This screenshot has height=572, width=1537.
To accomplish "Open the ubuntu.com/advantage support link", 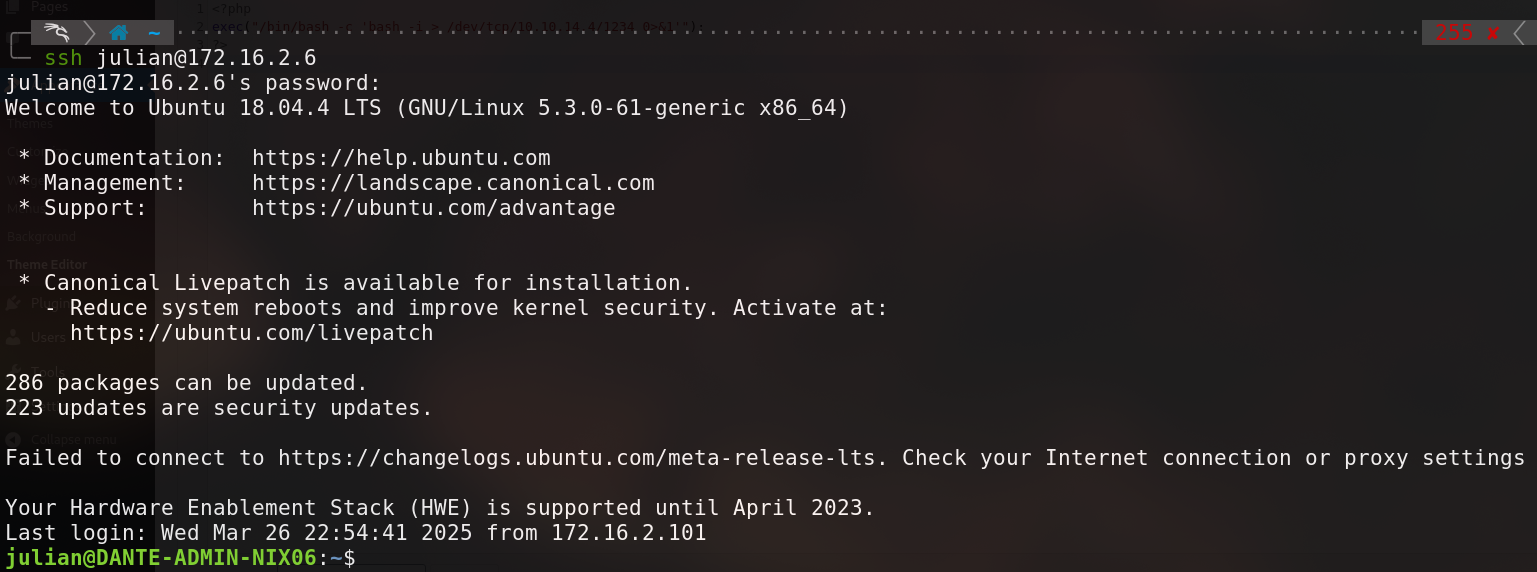I will [x=433, y=208].
